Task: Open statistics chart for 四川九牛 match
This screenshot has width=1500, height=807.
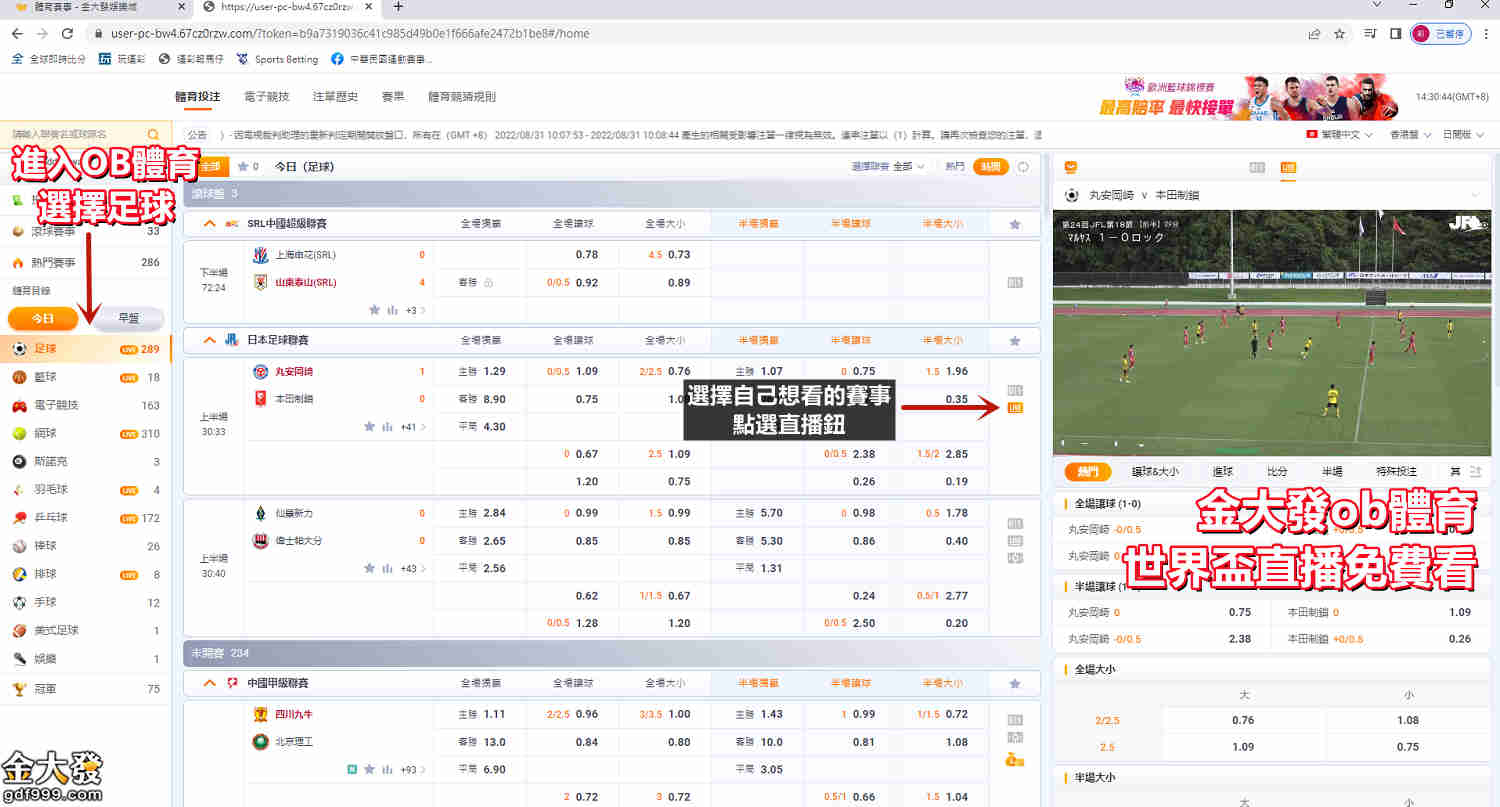Action: [387, 770]
